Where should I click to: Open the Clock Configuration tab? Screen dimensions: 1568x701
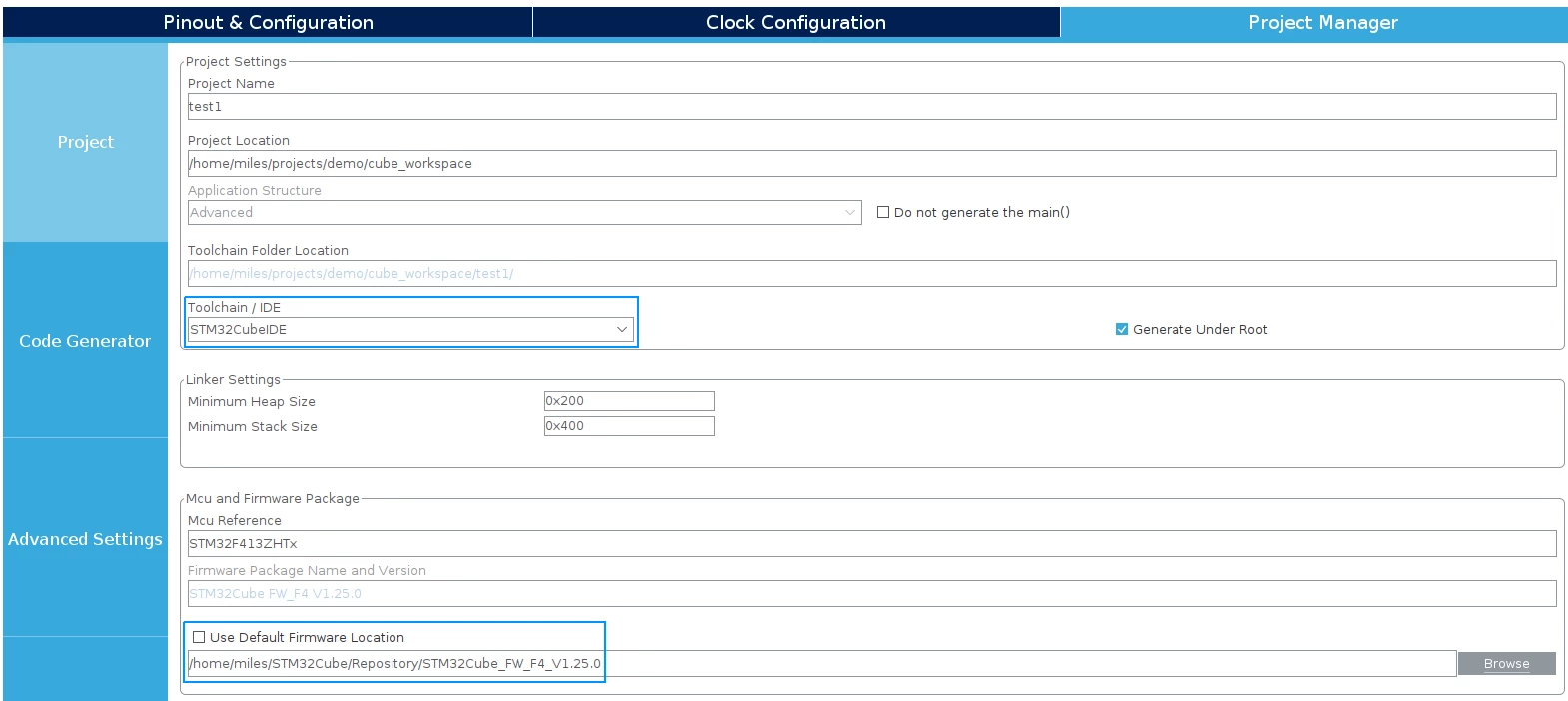[796, 22]
